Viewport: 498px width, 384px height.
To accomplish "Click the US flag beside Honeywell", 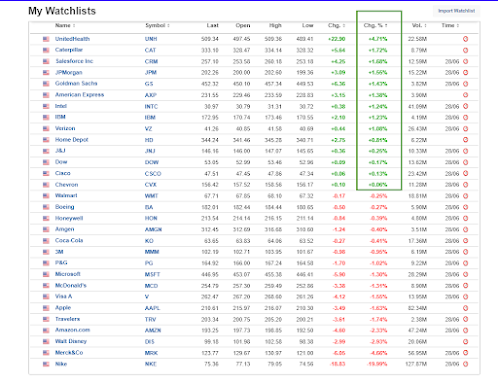I will pyautogui.click(x=46, y=218).
